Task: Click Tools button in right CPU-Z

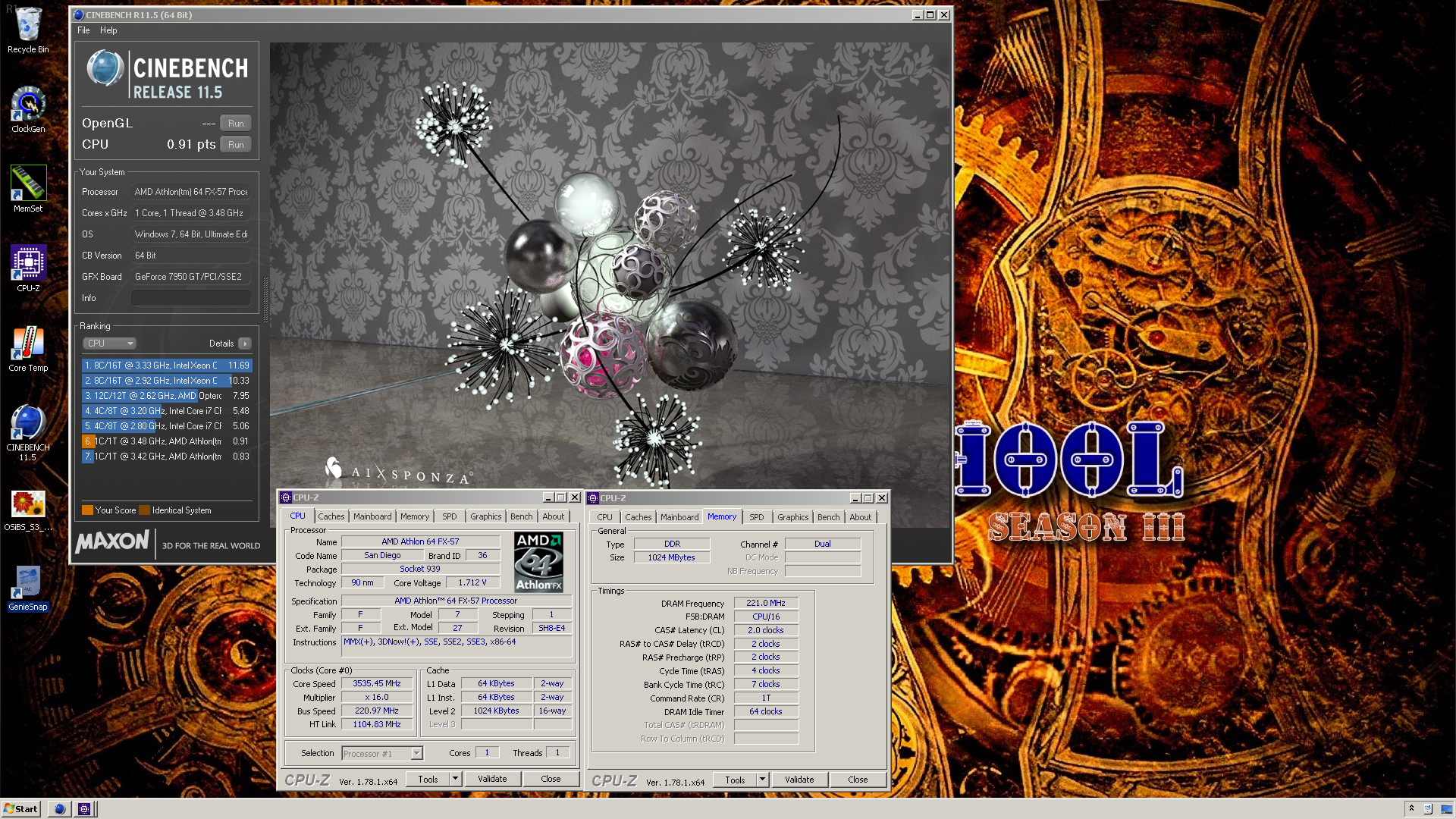Action: 735,780
